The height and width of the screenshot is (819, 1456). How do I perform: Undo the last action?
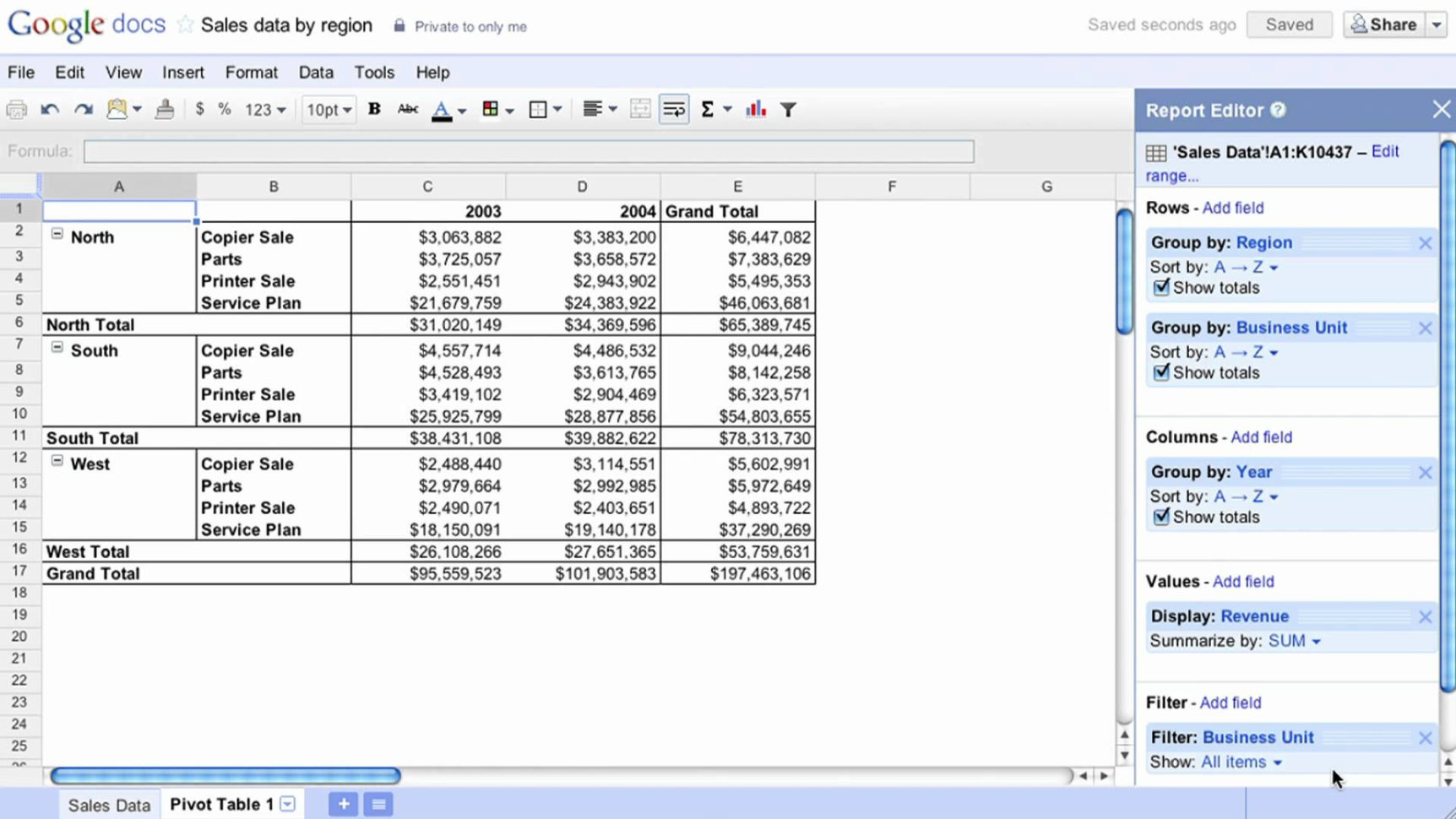(48, 109)
